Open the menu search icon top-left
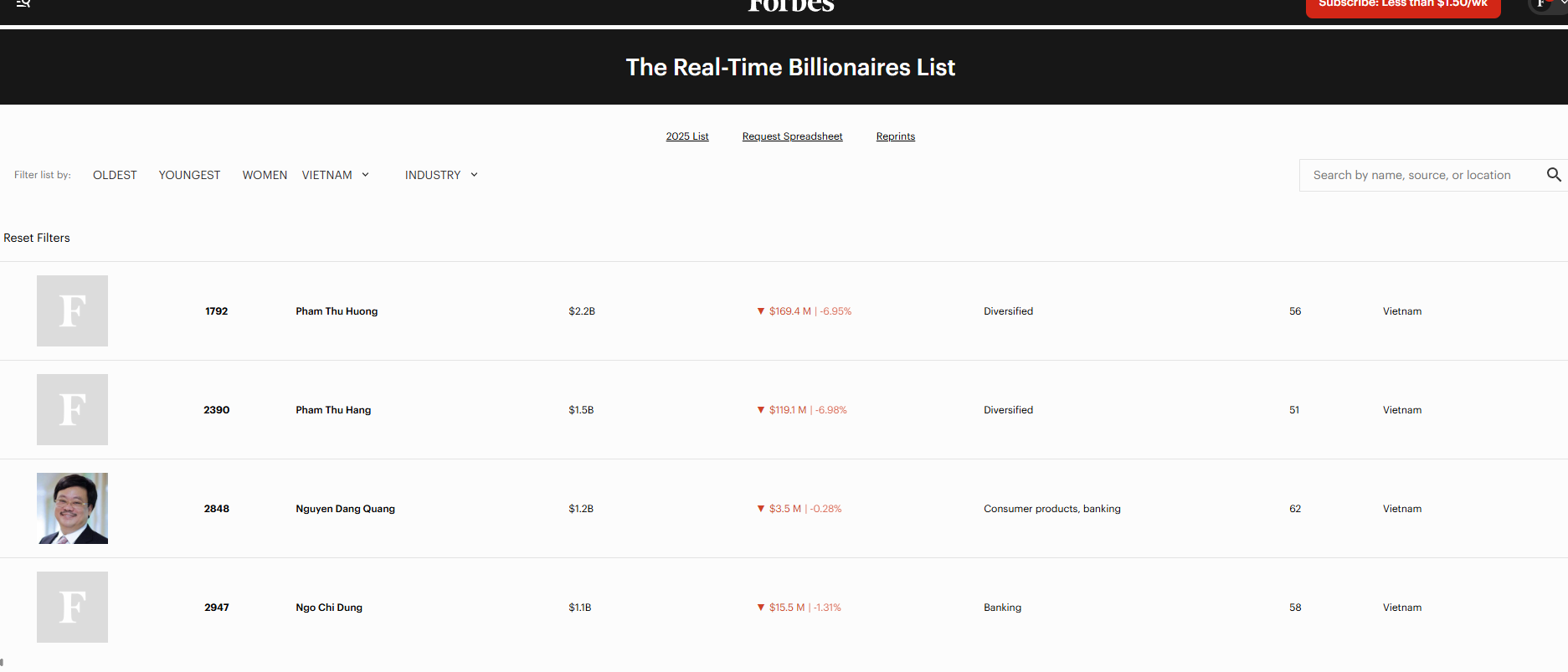 pyautogui.click(x=23, y=4)
